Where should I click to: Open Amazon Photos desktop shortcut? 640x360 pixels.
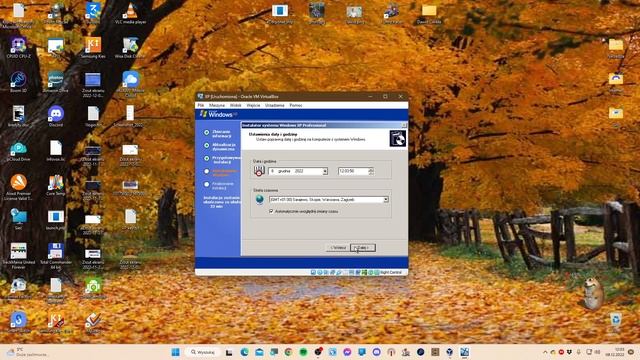click(56, 82)
